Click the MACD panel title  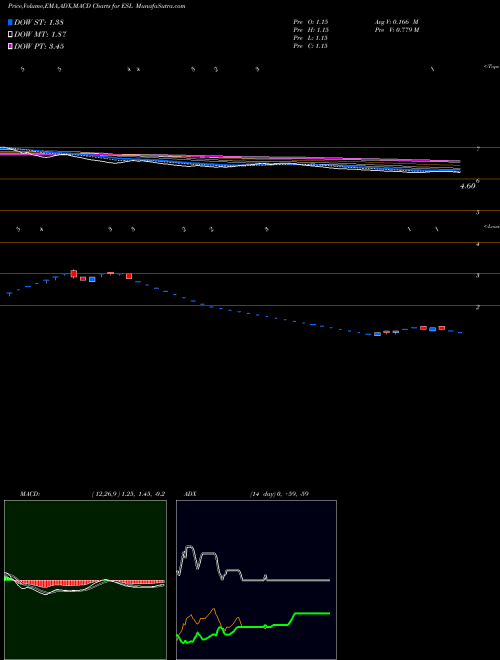point(29,494)
